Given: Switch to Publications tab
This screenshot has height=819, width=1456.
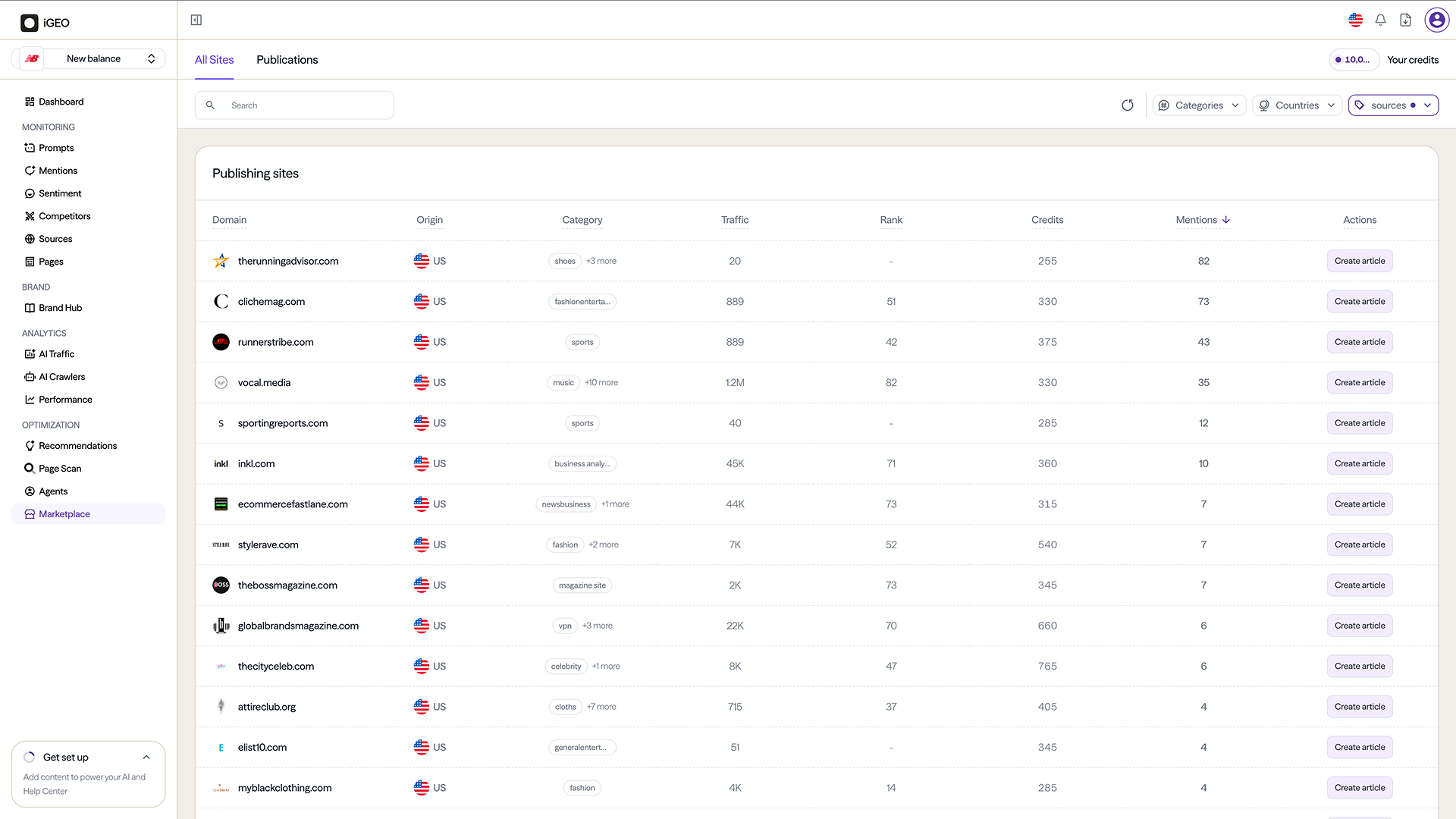Looking at the screenshot, I should [x=287, y=60].
